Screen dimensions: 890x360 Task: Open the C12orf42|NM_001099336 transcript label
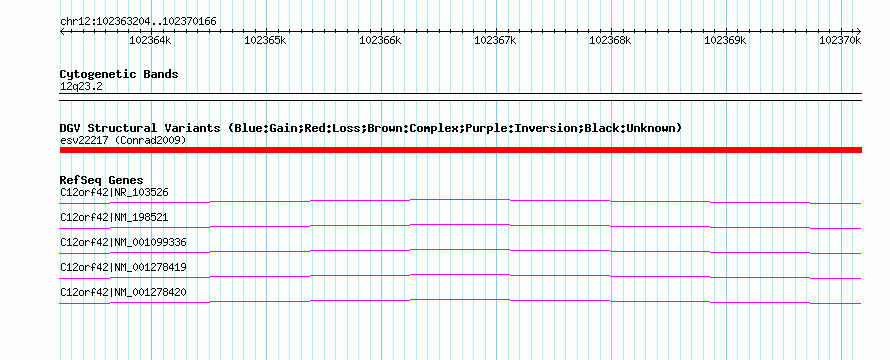coord(123,242)
